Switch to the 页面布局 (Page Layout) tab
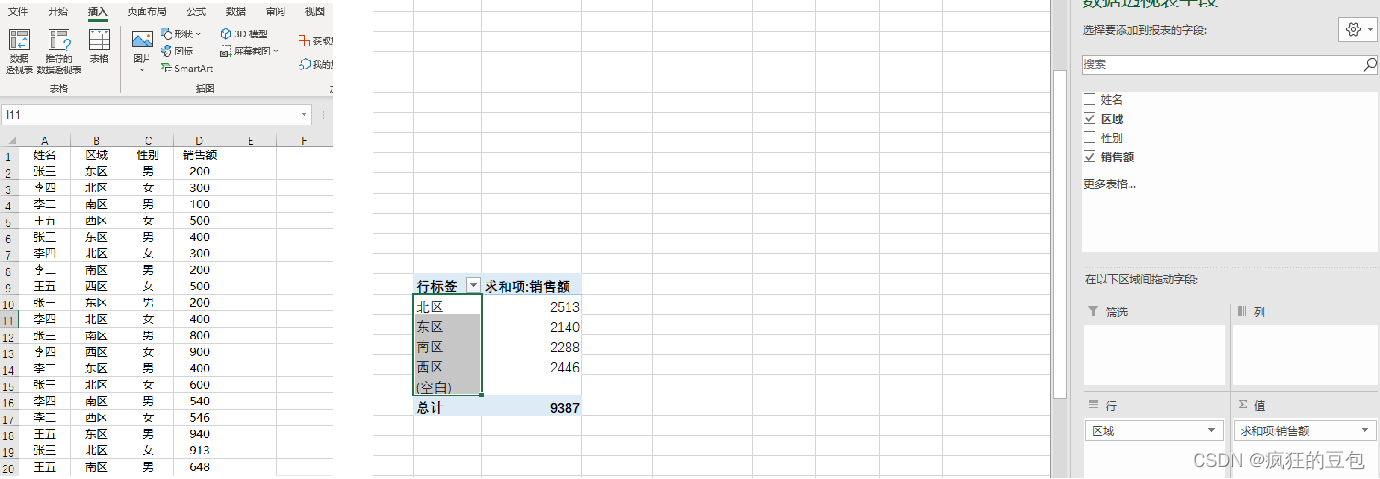Viewport: 1380px width, 479px height. (146, 11)
